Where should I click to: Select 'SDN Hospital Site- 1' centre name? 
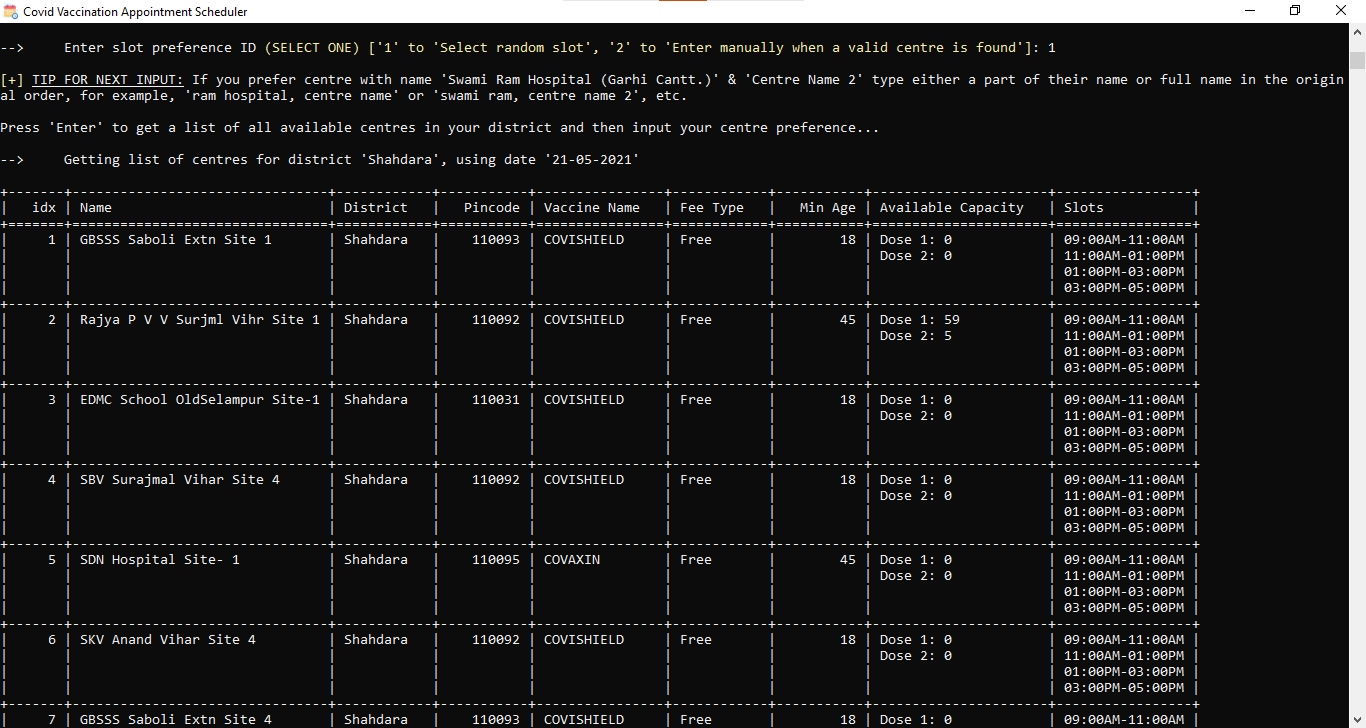point(160,560)
